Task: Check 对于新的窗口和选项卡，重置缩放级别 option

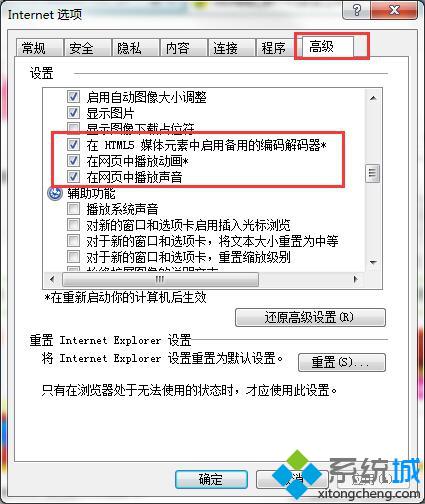Action: tap(73, 257)
